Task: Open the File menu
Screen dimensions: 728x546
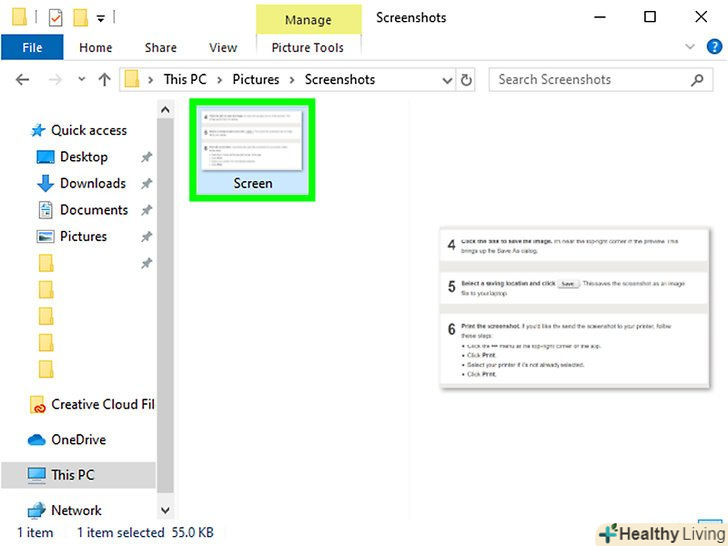Action: [32, 47]
